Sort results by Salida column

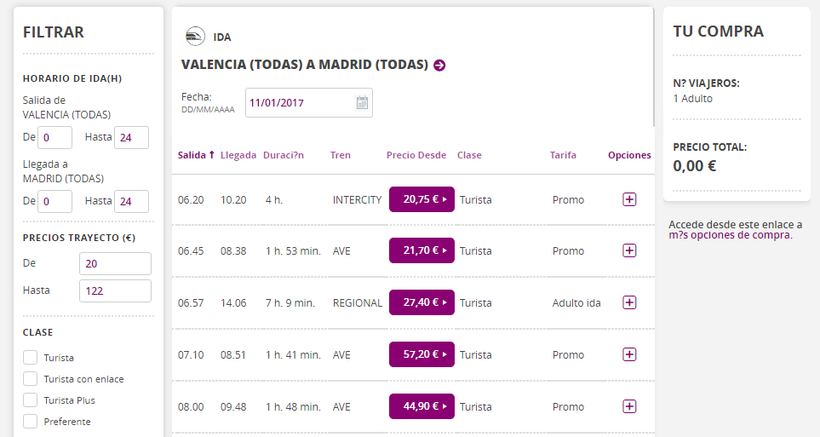196,155
